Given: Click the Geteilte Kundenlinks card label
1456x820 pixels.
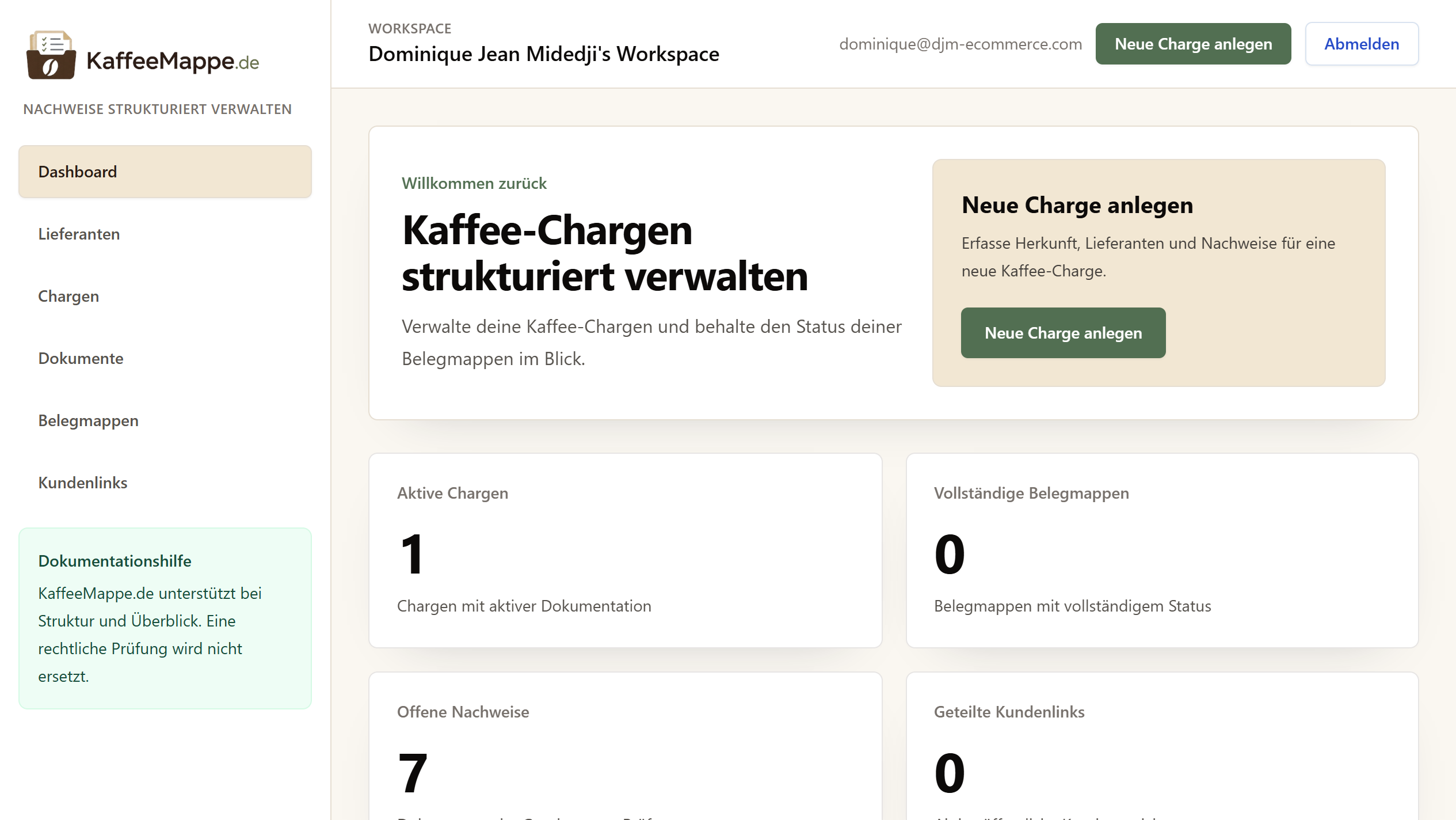Looking at the screenshot, I should [x=1009, y=712].
